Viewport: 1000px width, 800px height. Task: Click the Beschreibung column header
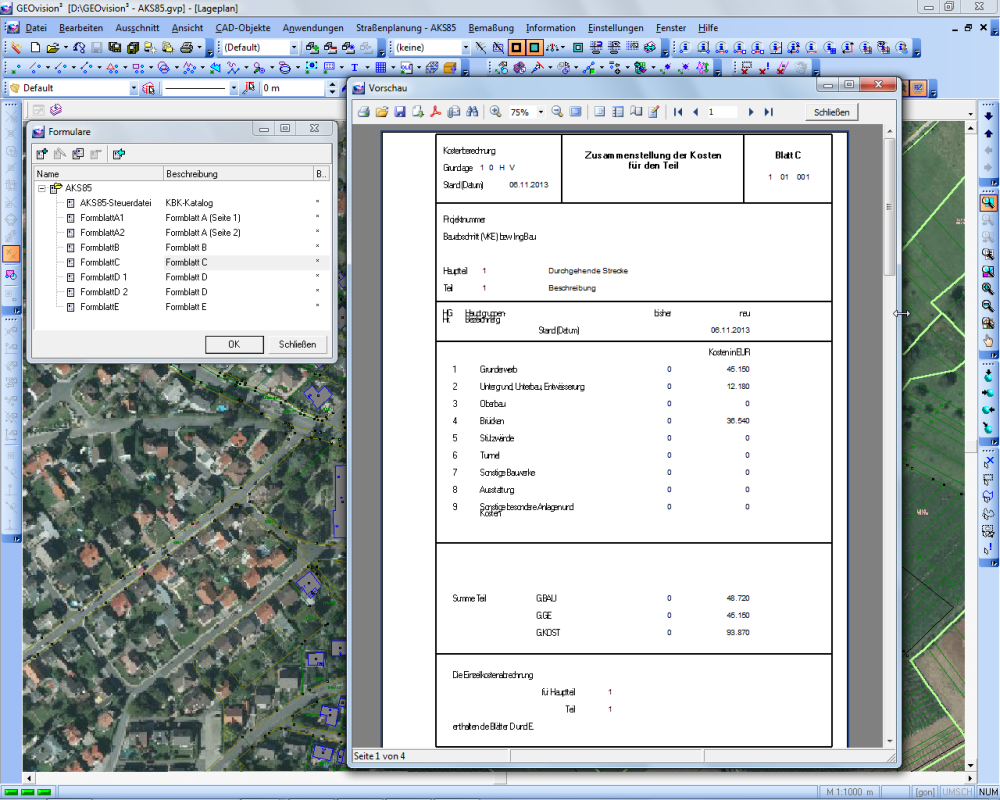coord(237,174)
